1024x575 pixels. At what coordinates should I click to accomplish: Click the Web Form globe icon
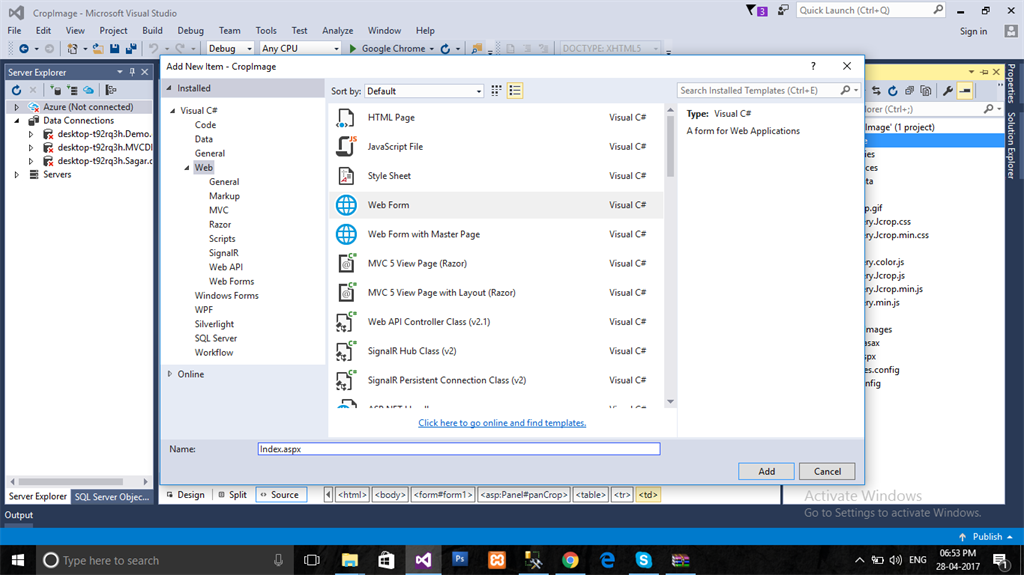pyautogui.click(x=346, y=205)
